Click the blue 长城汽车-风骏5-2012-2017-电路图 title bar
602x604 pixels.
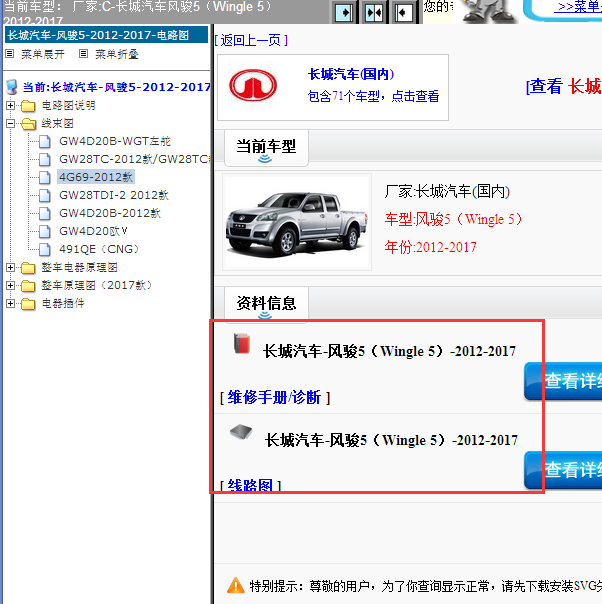106,35
